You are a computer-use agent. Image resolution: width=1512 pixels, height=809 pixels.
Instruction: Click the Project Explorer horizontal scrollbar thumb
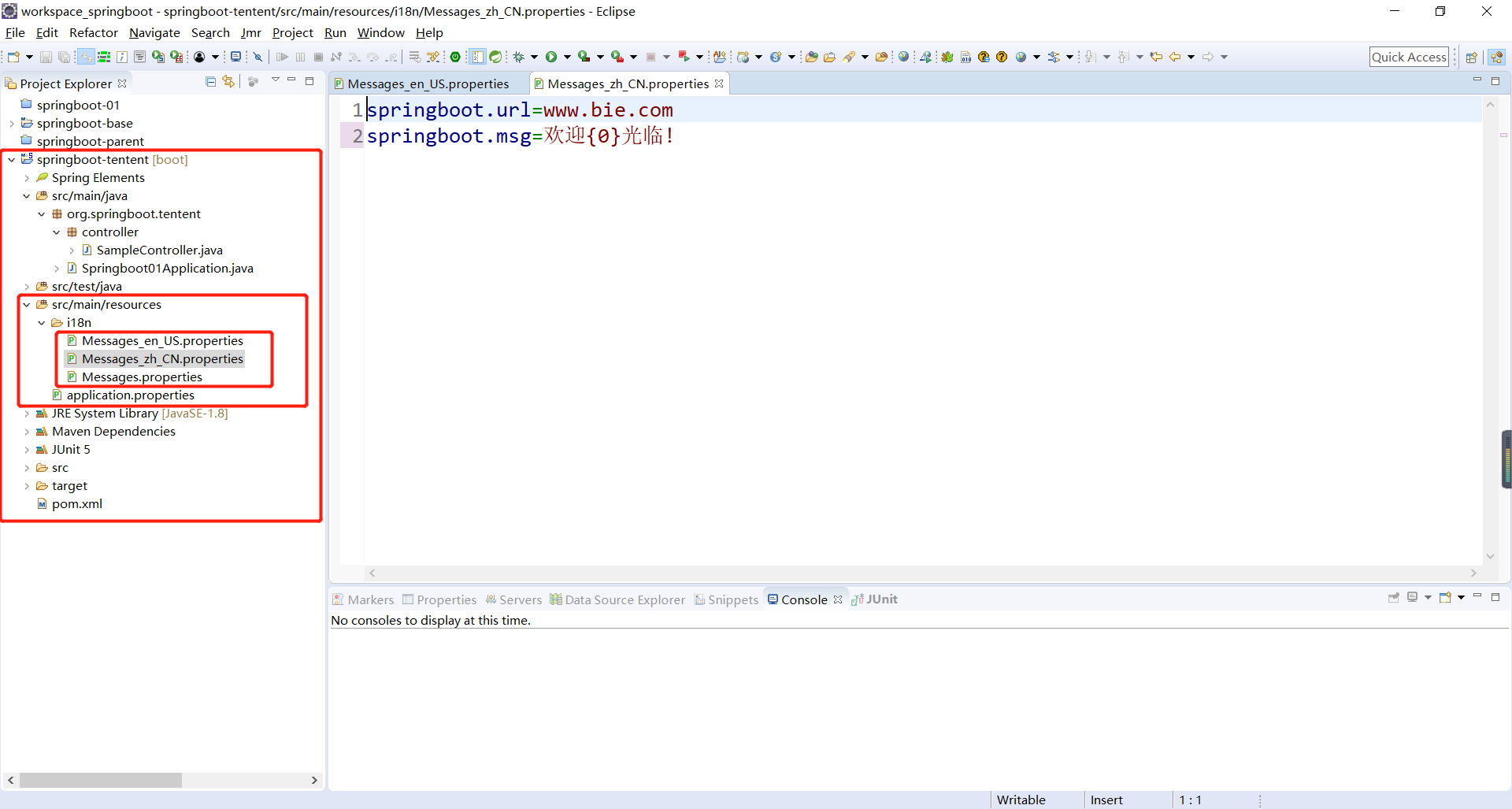[x=101, y=780]
